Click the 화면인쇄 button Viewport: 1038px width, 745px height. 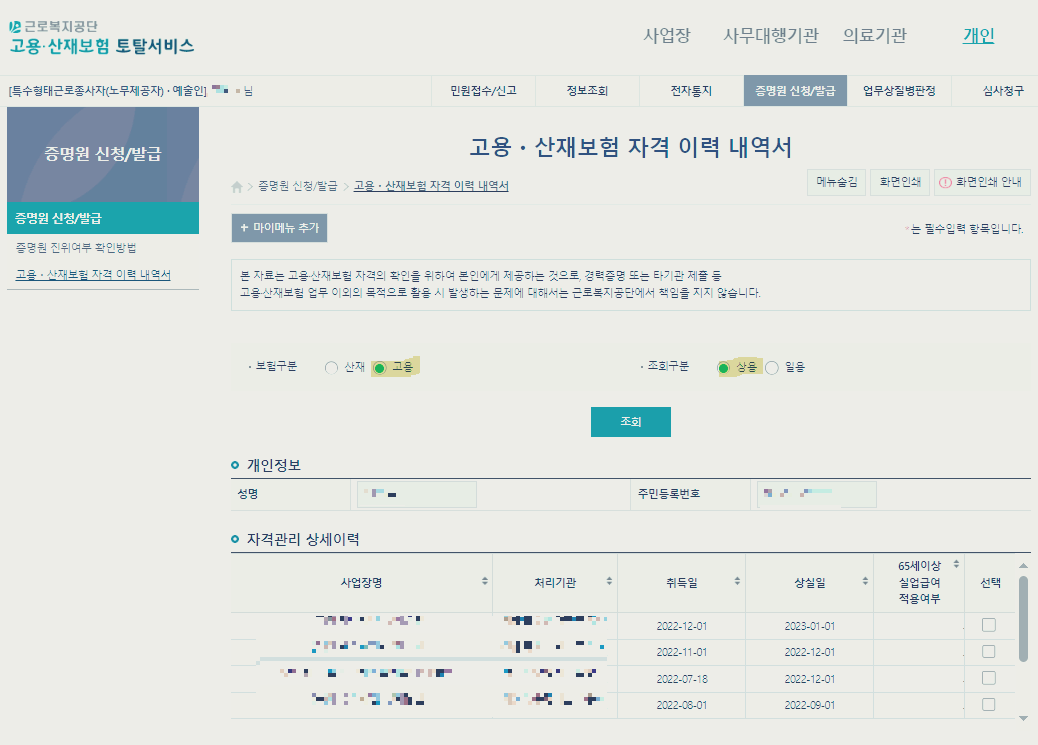point(900,182)
